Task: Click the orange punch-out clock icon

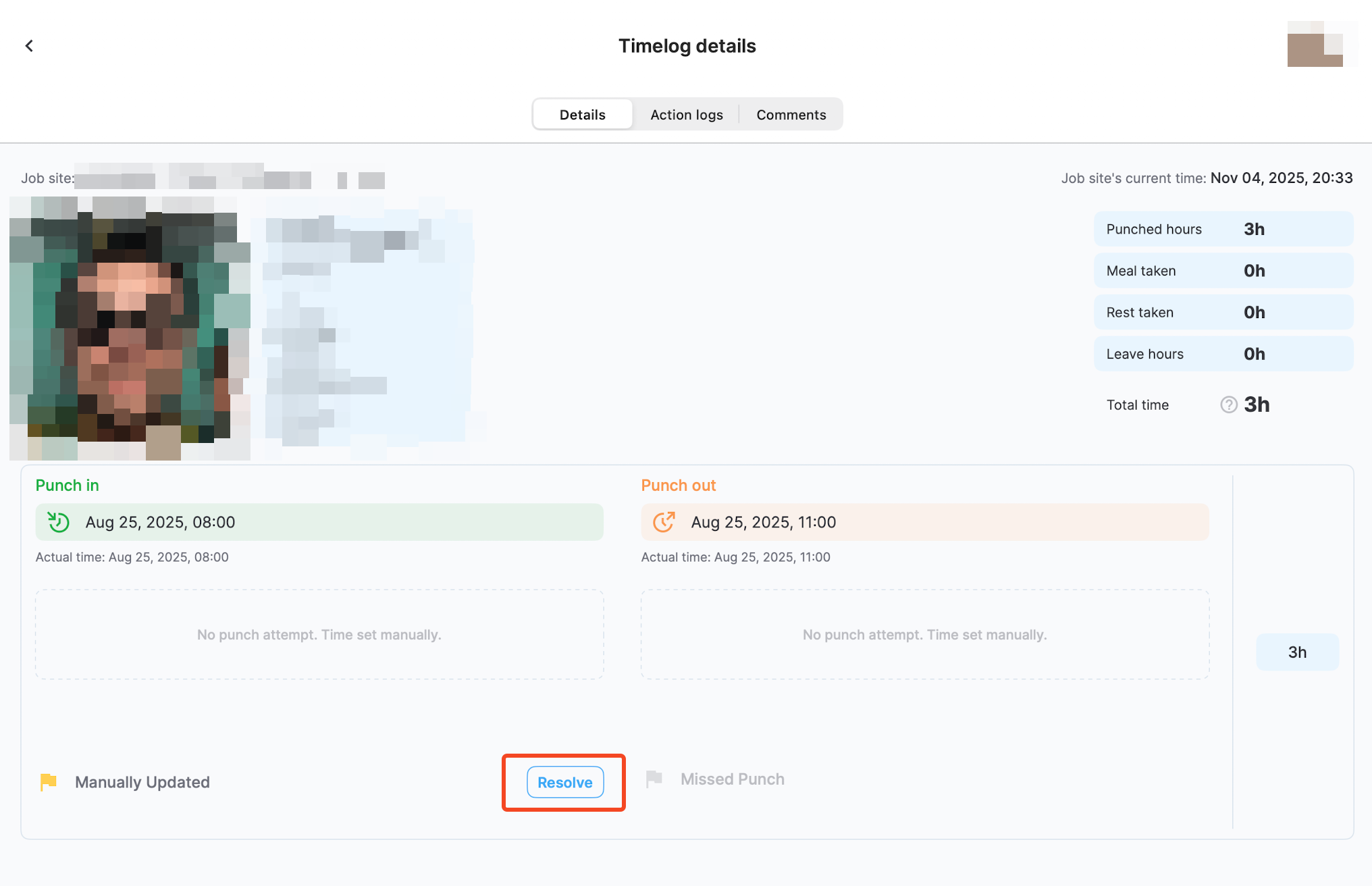Action: (664, 522)
